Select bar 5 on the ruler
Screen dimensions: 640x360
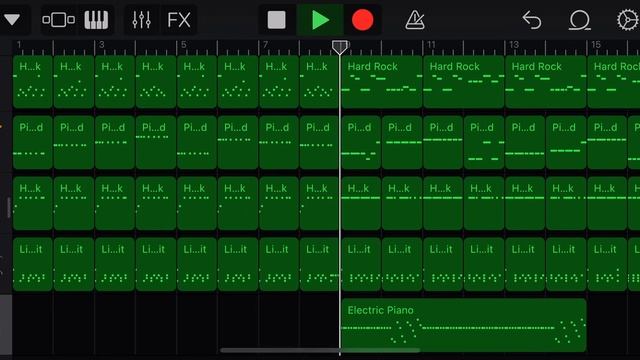[x=184, y=44]
